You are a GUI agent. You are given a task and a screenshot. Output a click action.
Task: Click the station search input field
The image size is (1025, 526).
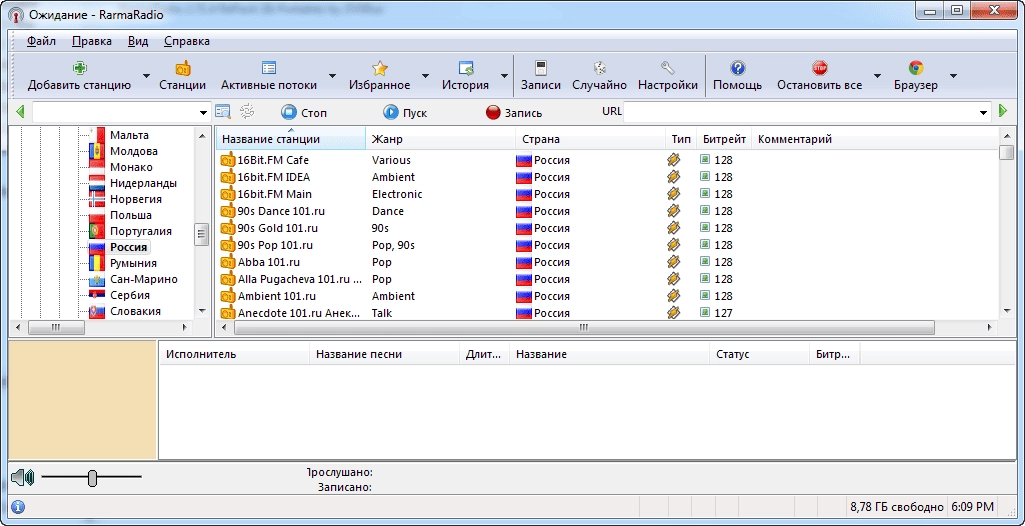[x=114, y=112]
